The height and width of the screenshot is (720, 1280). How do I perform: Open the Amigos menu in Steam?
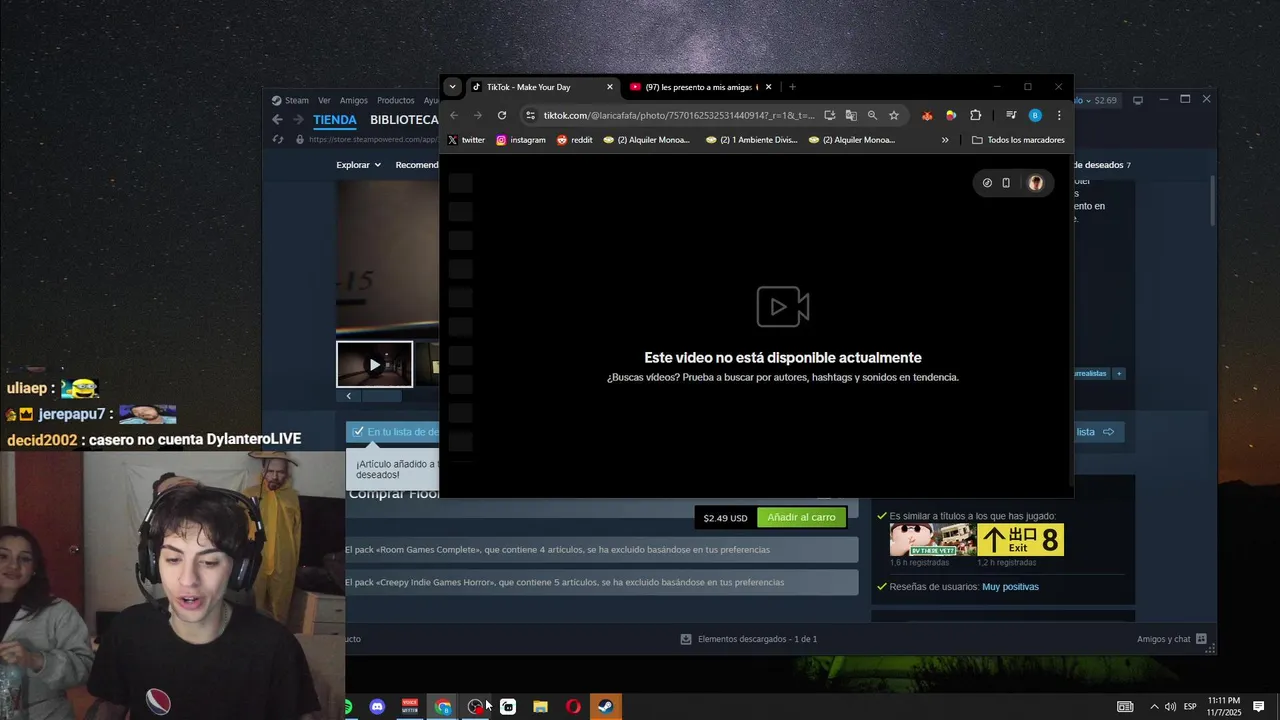[353, 100]
